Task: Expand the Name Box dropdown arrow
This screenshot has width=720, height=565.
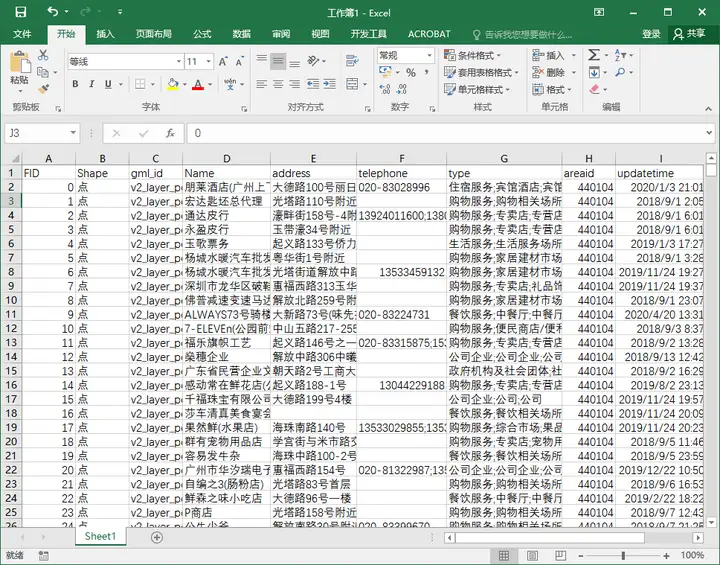Action: click(x=73, y=133)
